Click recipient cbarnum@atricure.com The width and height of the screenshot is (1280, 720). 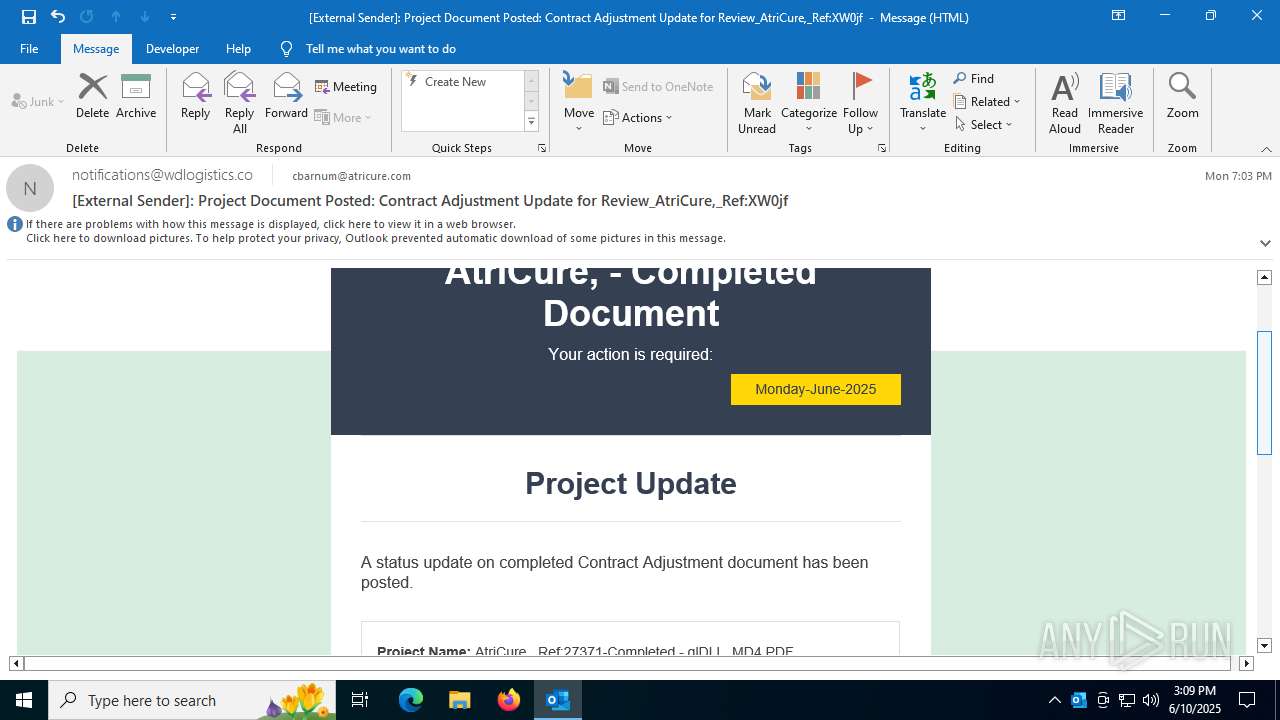point(351,176)
